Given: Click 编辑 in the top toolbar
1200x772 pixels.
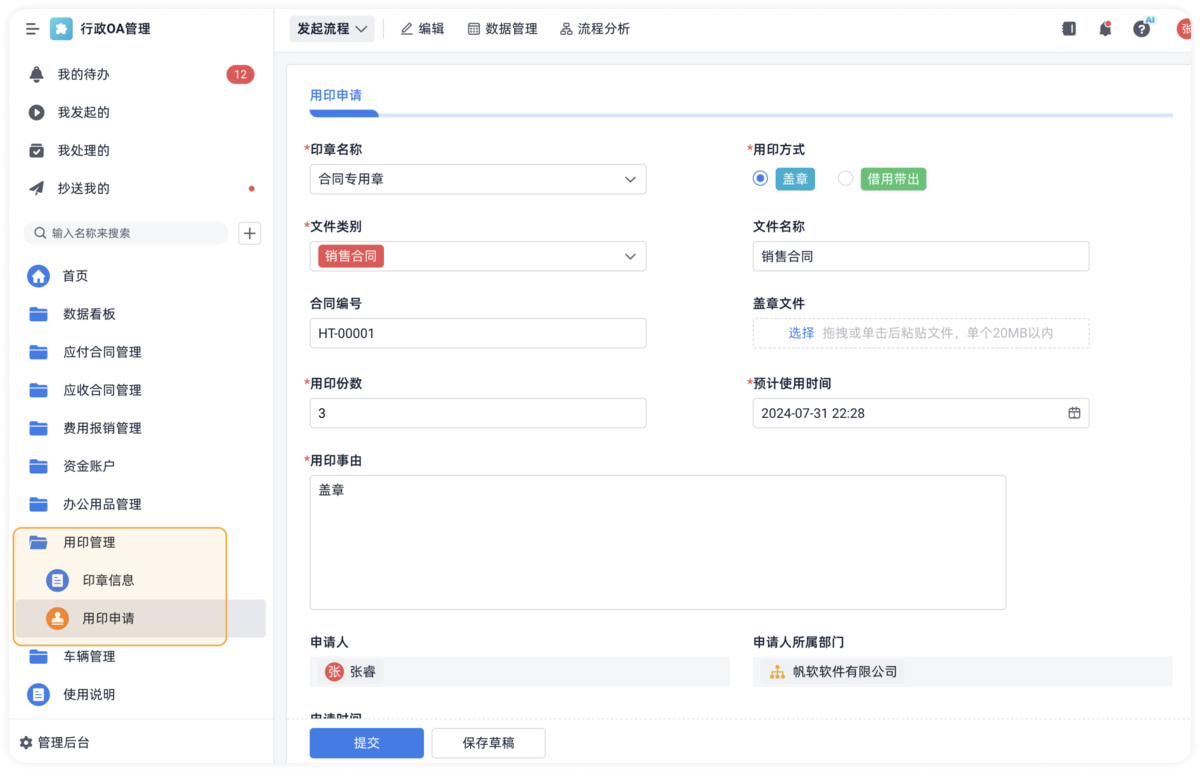Looking at the screenshot, I should click(422, 29).
